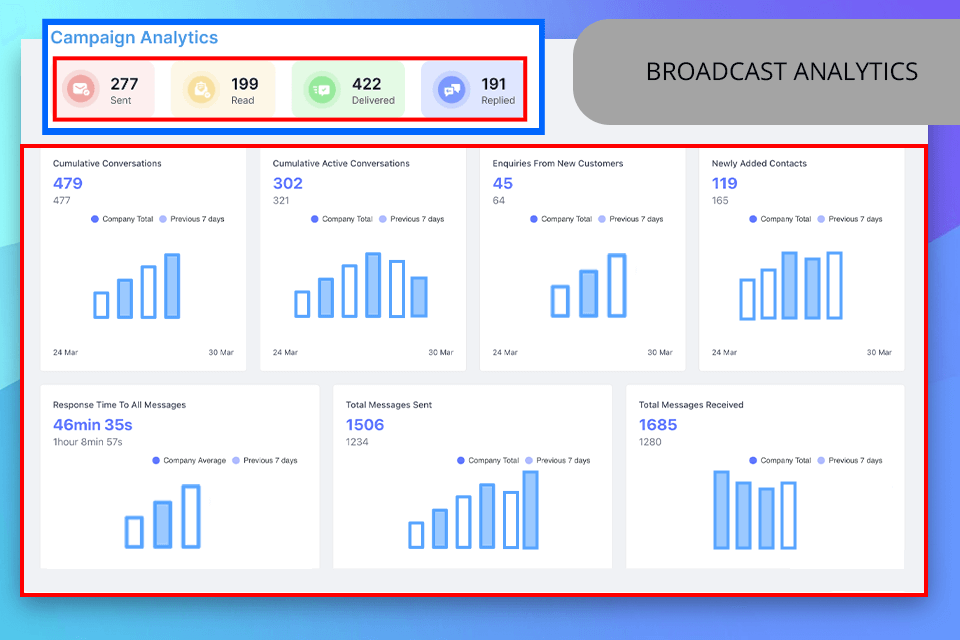
Task: Toggle Previous 7 days legend in Cumulative Conversations
Action: pos(192,219)
